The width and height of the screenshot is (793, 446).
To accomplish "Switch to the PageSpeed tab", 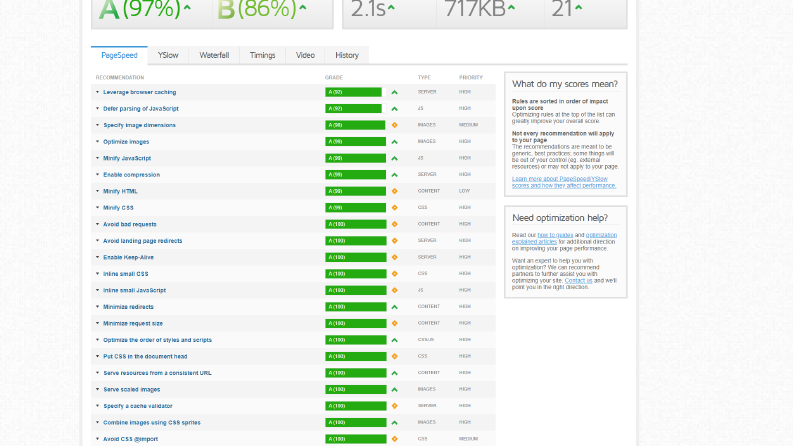I will pos(119,56).
